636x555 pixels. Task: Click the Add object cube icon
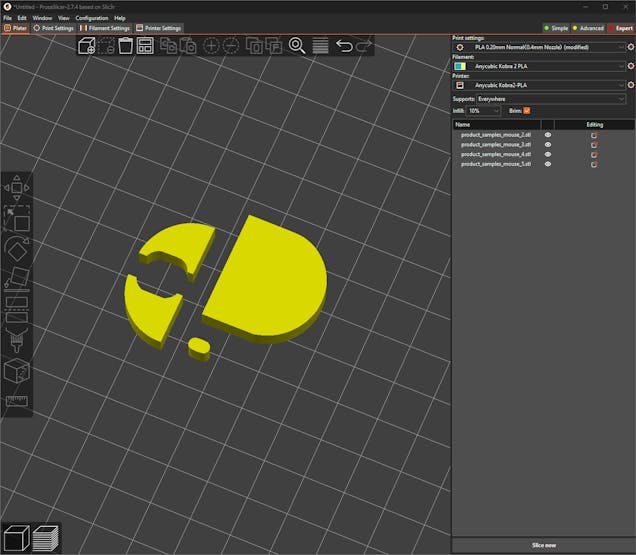[87, 45]
